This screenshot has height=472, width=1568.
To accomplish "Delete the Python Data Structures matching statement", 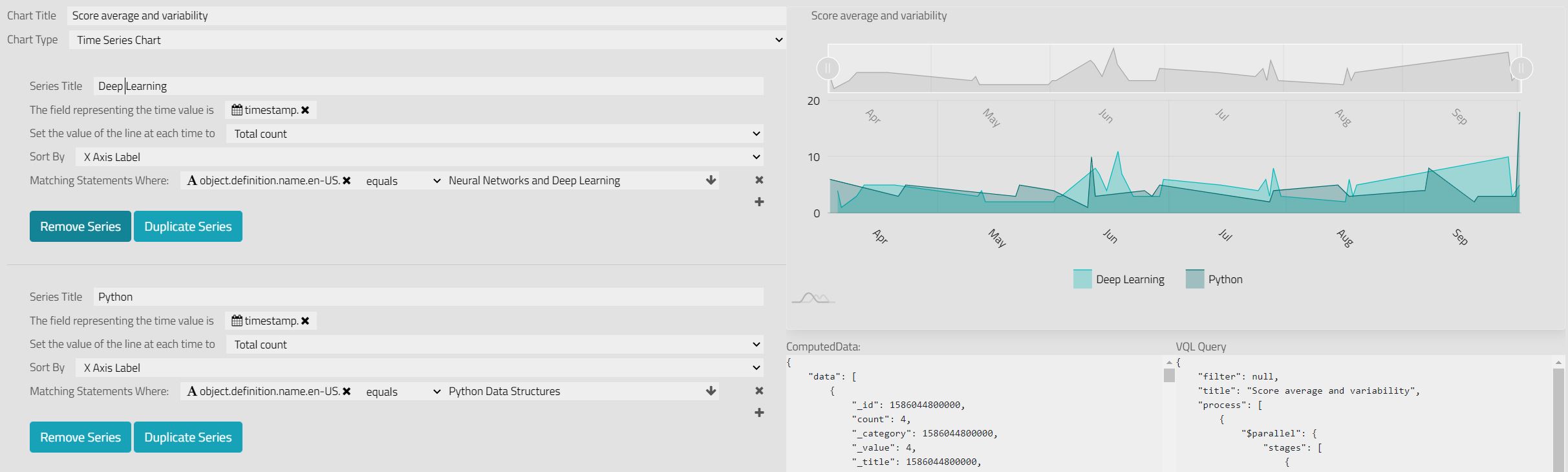I will tap(759, 391).
